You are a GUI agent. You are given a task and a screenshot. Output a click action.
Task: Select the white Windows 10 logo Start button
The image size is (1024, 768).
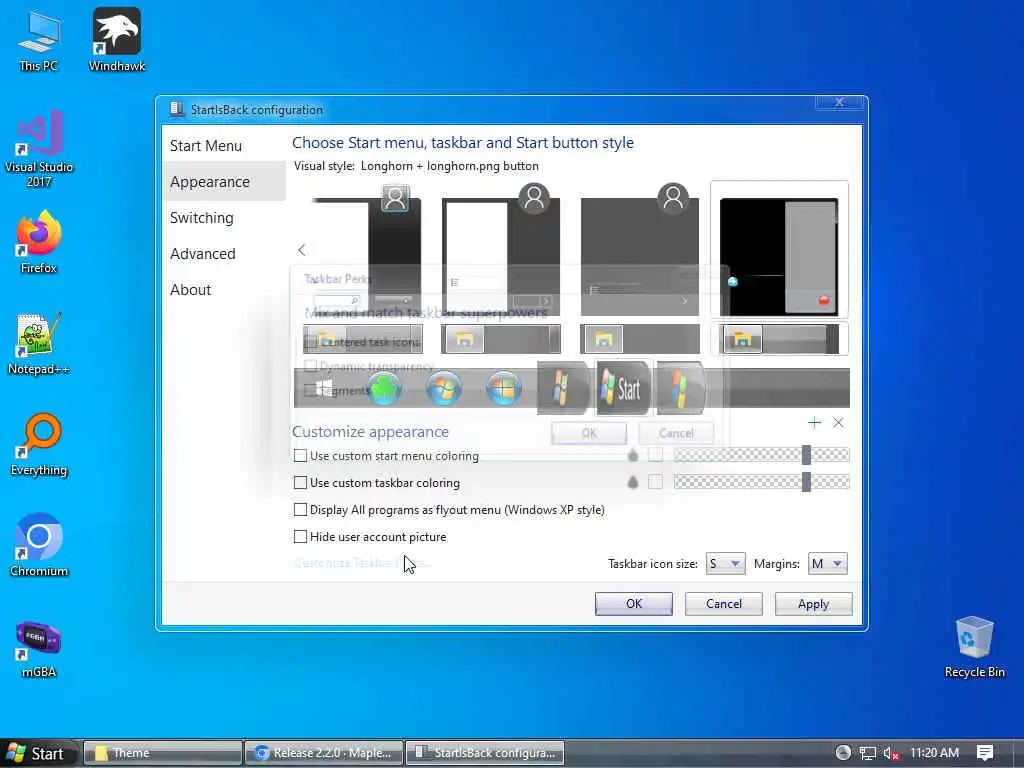tap(324, 389)
